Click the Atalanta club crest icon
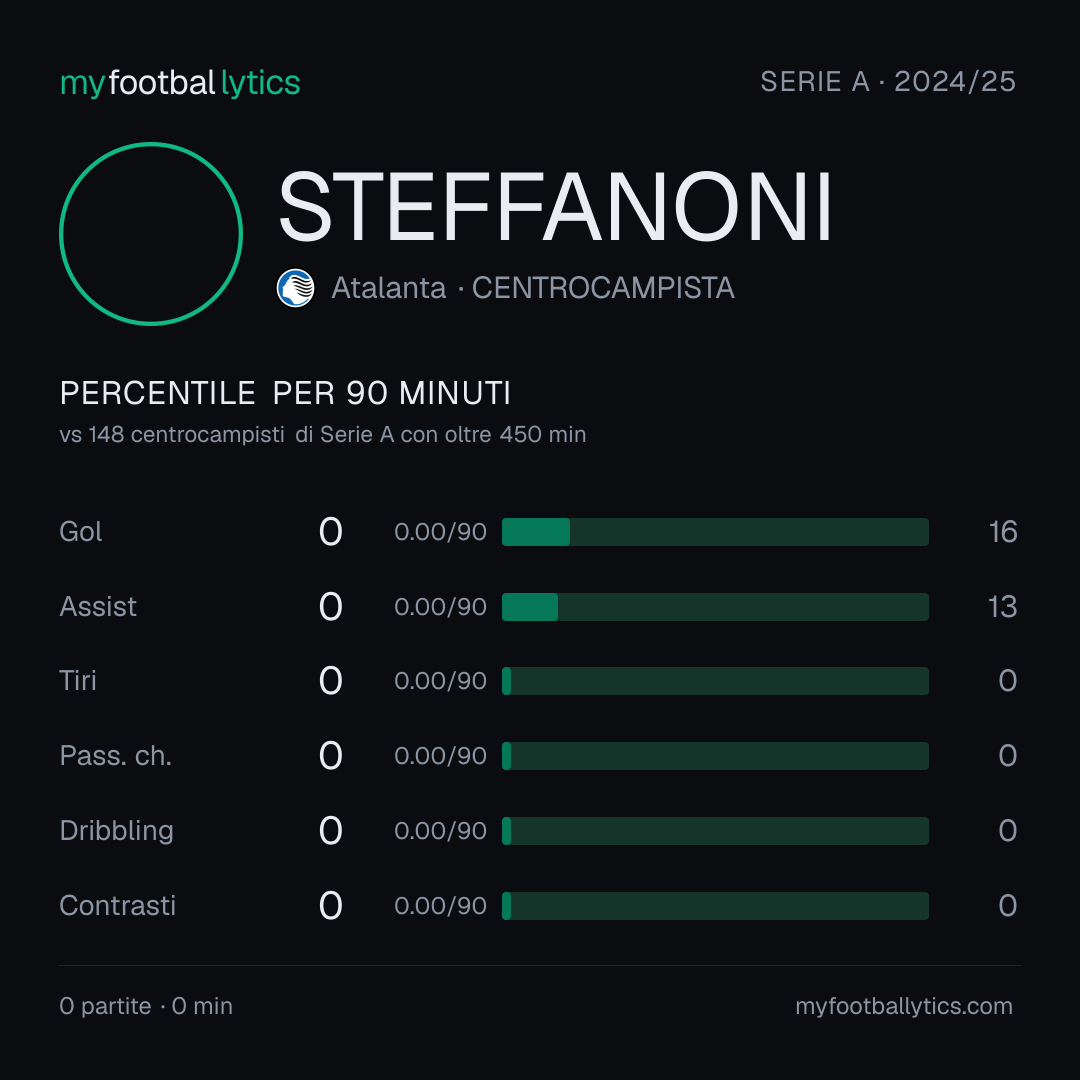Image resolution: width=1080 pixels, height=1080 pixels. coord(295,288)
